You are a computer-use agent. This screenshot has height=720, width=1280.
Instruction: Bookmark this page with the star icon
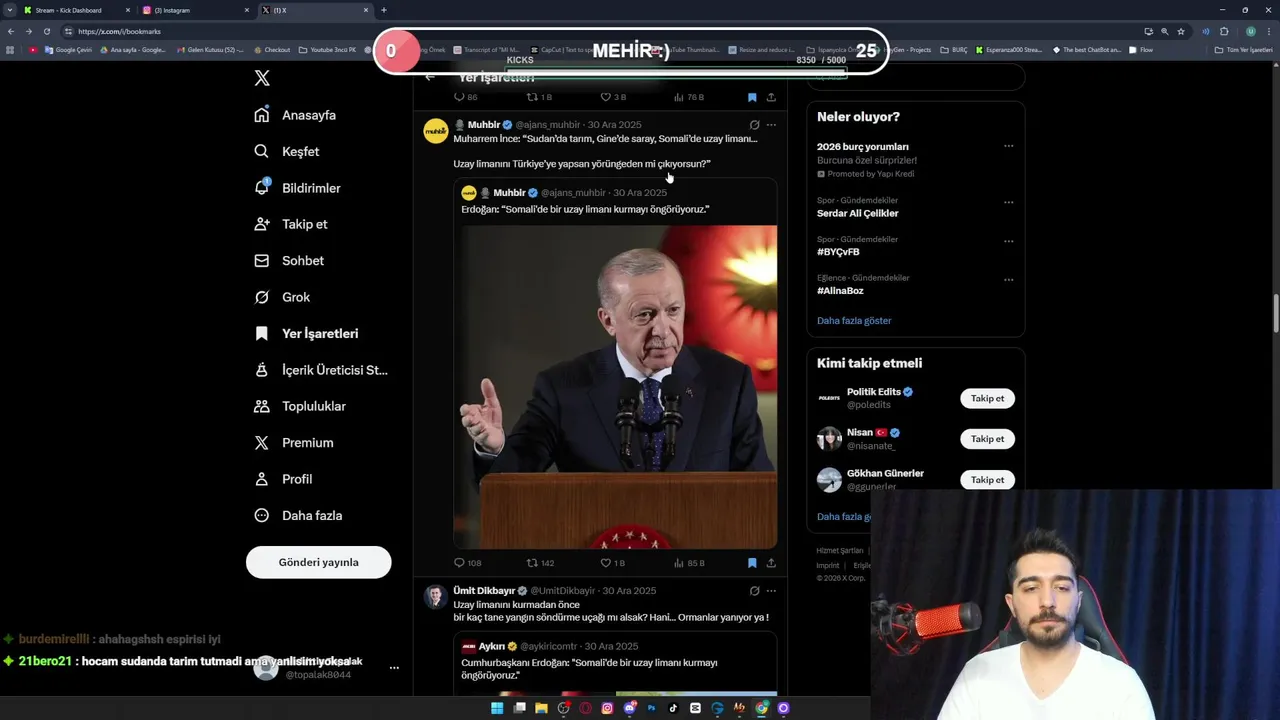coord(1181,31)
